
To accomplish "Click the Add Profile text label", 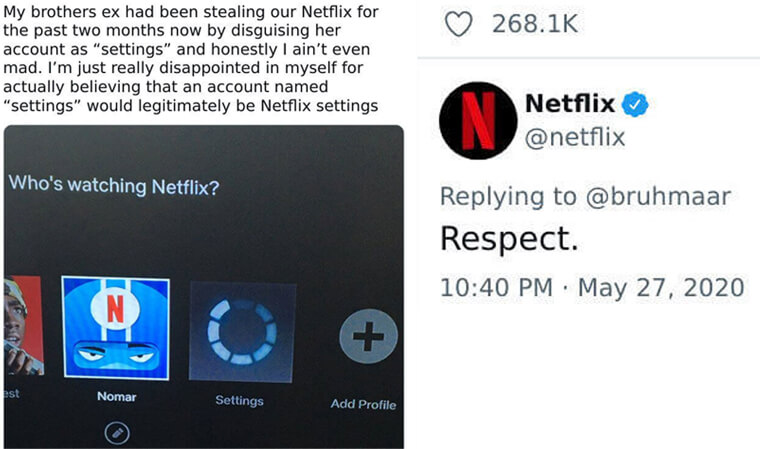I will pos(364,404).
